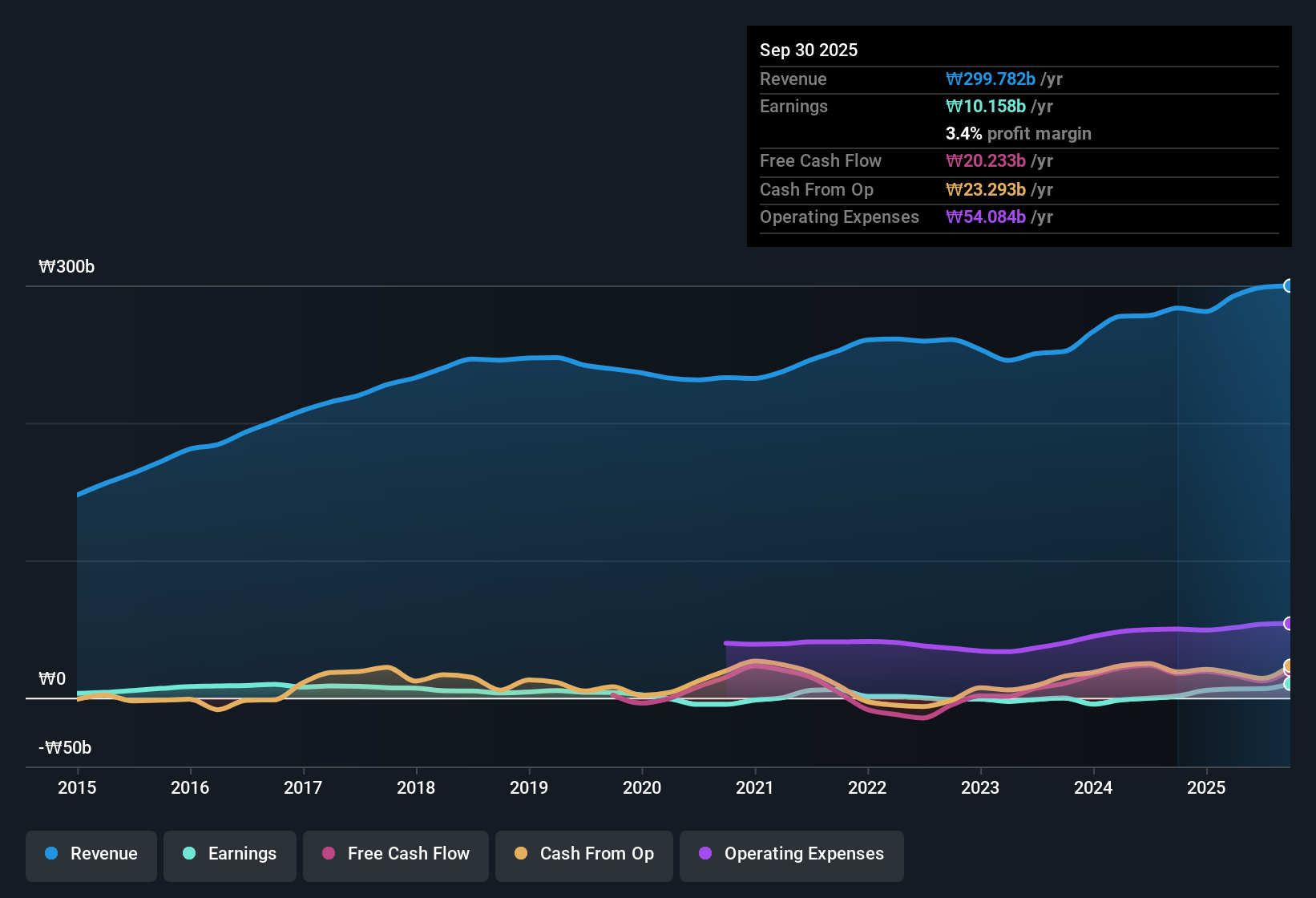Click the Cash From Op endpoint circle marker
The image size is (1316, 898).
click(1289, 665)
